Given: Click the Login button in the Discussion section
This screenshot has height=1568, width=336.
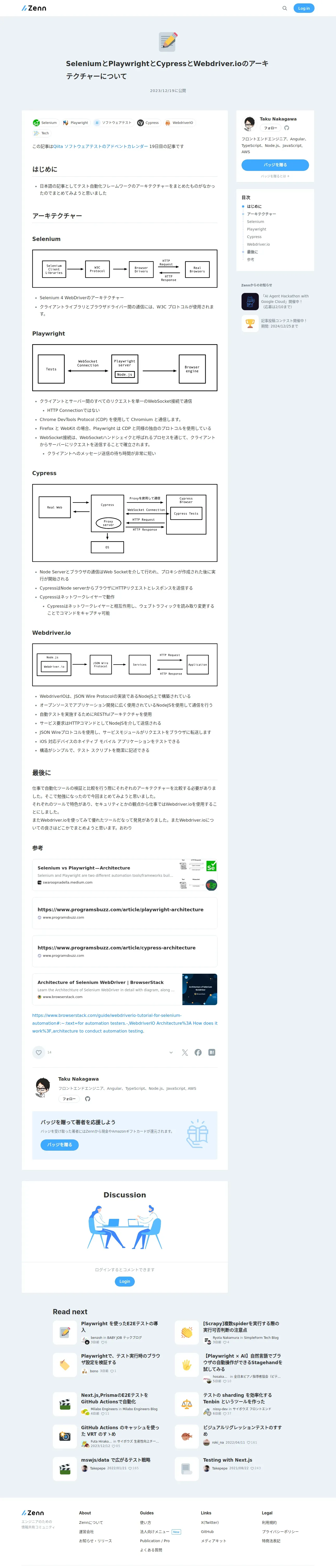Looking at the screenshot, I should click(x=124, y=1281).
